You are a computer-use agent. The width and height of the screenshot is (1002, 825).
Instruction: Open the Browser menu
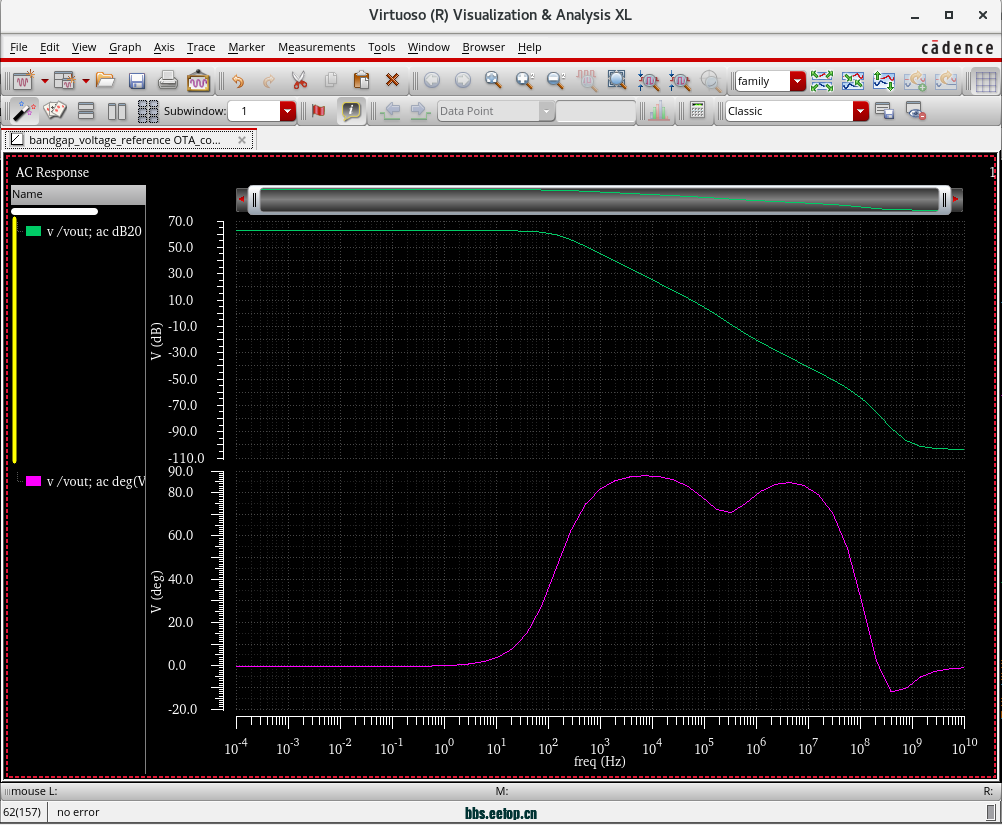pyautogui.click(x=484, y=47)
